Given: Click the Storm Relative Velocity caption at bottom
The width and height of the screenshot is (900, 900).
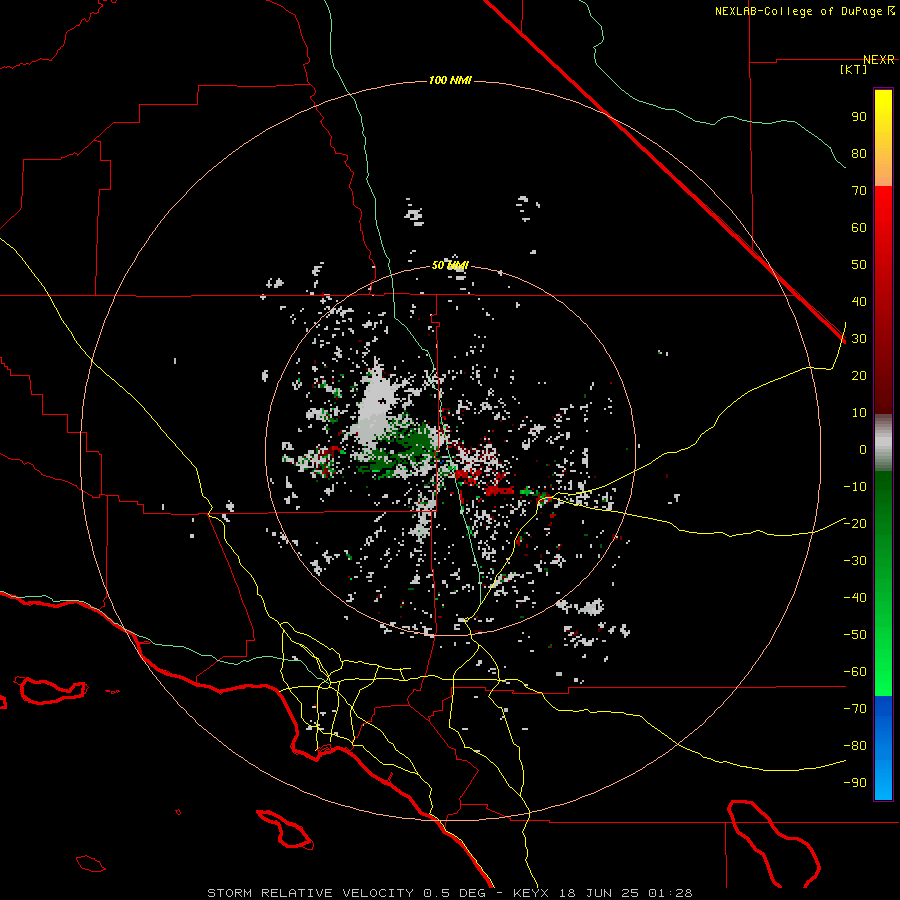Looking at the screenshot, I should point(449,893).
